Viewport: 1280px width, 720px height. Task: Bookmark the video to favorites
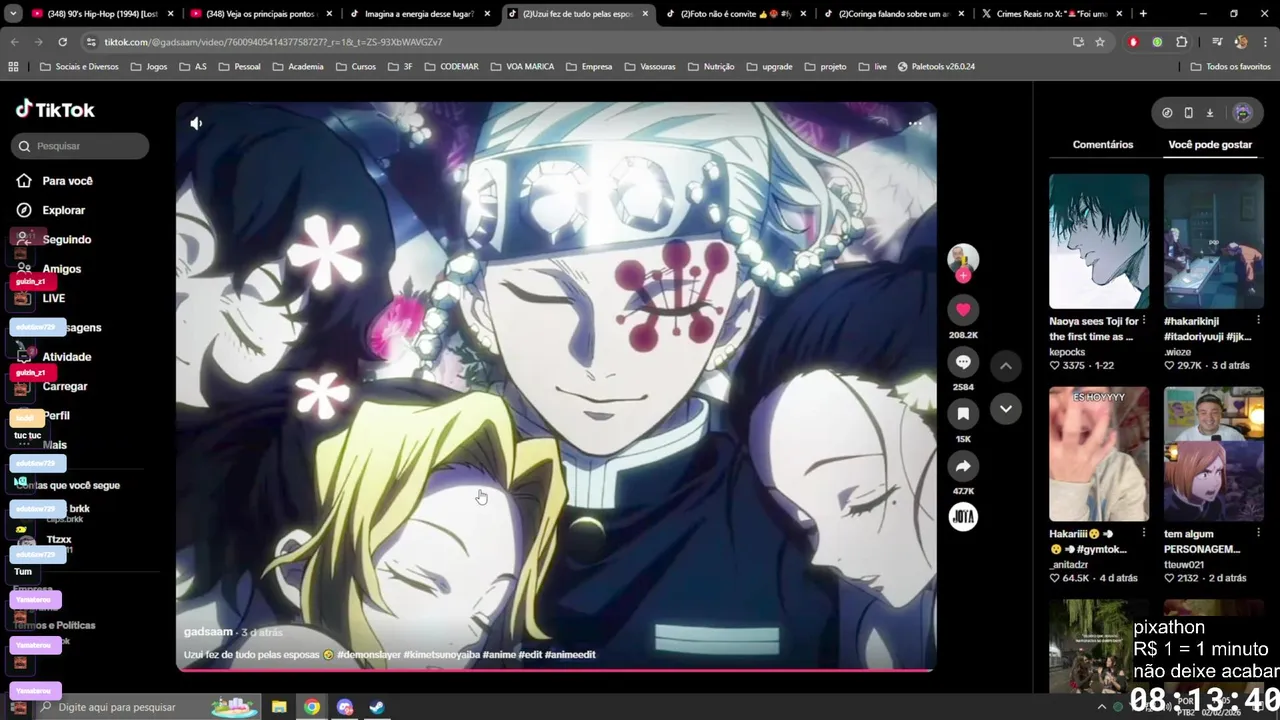pos(963,414)
